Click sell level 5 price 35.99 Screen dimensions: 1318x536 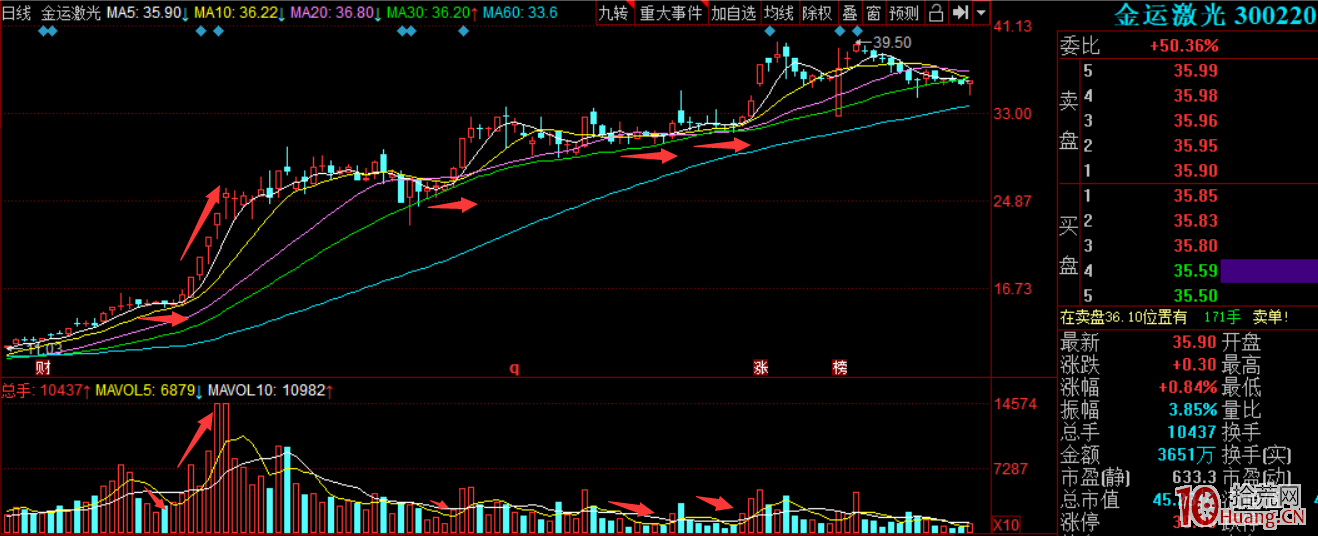click(1196, 71)
